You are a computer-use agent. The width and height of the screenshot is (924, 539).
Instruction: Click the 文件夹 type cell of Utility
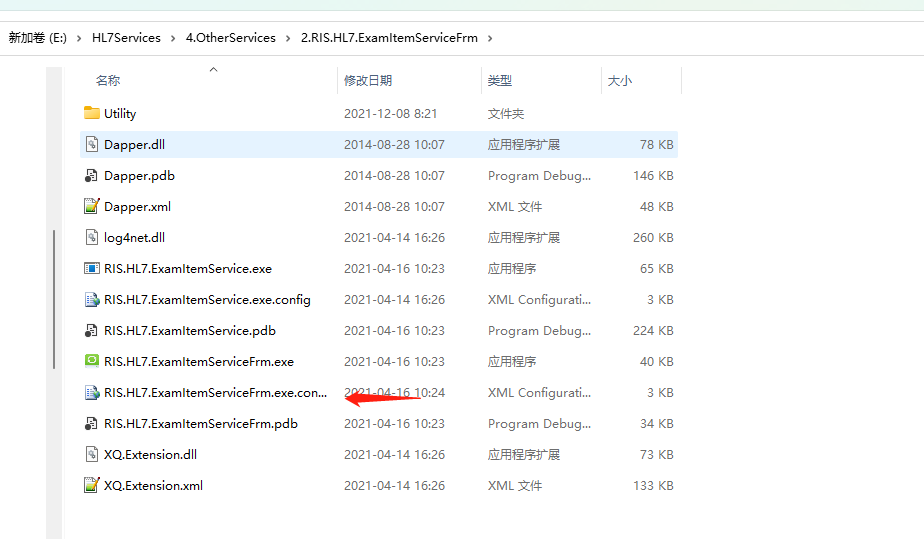click(x=506, y=114)
